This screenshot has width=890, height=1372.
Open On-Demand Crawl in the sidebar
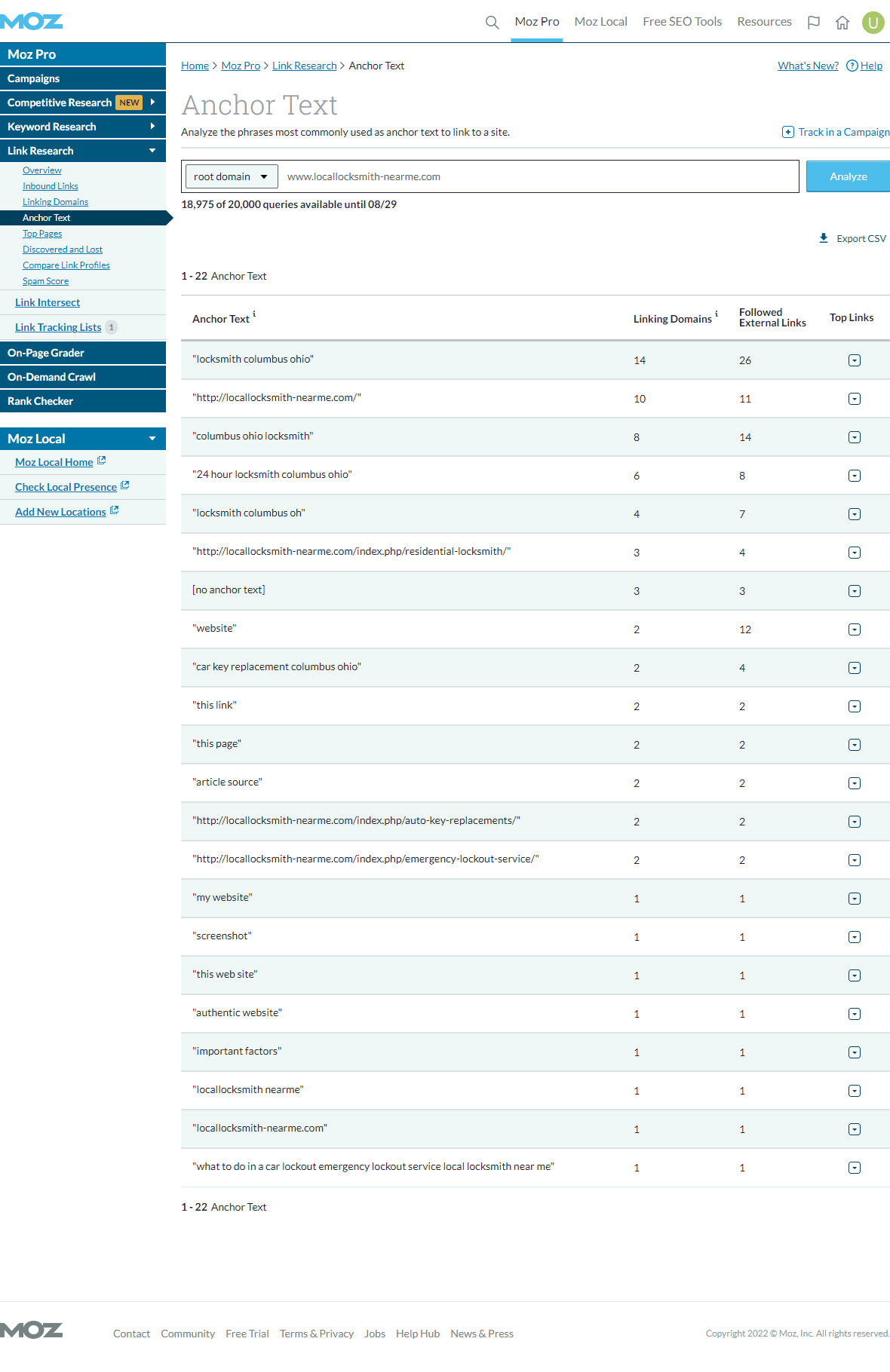click(x=83, y=377)
